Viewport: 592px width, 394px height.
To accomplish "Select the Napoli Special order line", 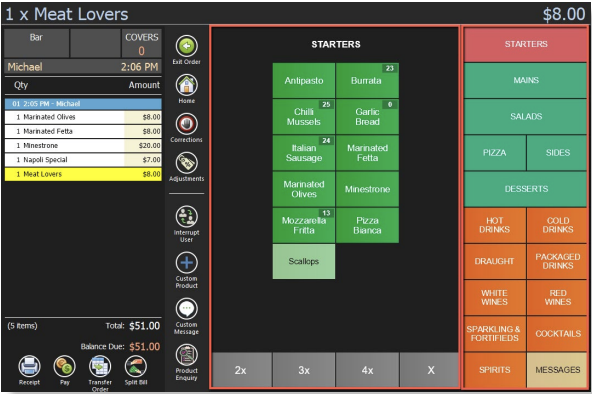I will [83, 160].
